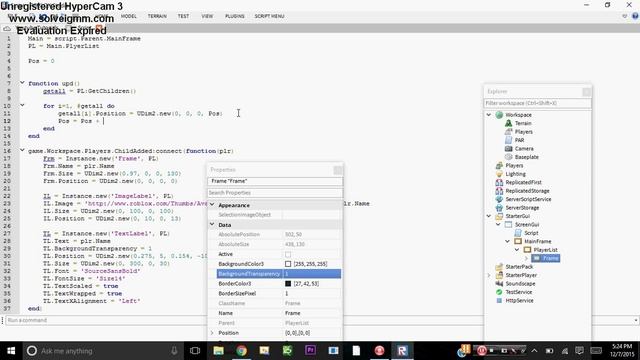Close the Properties panel

click(x=338, y=170)
